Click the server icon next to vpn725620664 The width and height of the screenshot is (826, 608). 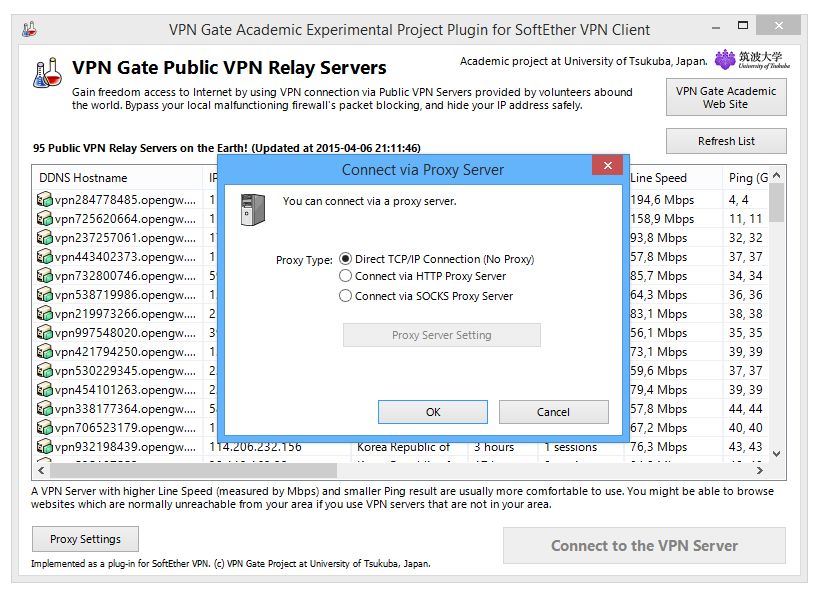45,218
